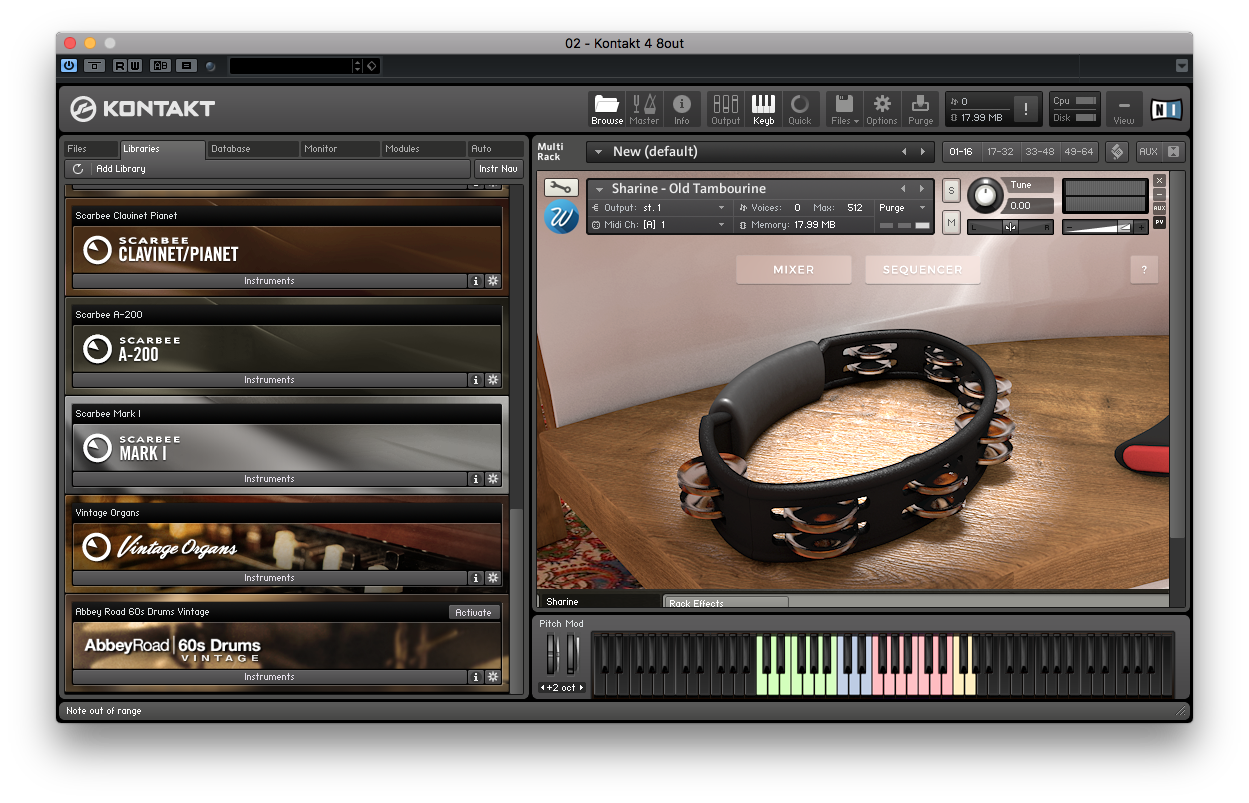
Task: Minimize the Sharine instrument header
Action: tap(1159, 194)
